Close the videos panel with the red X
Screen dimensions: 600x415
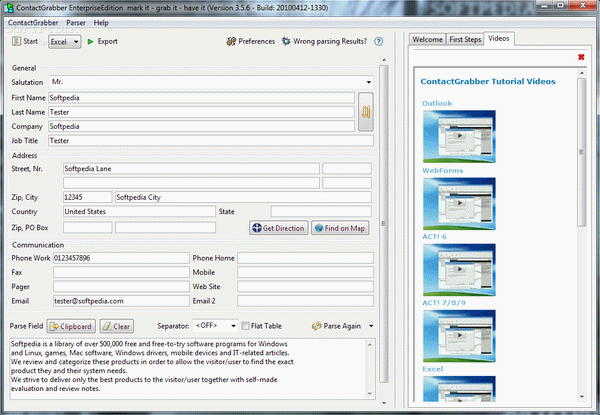tap(581, 57)
